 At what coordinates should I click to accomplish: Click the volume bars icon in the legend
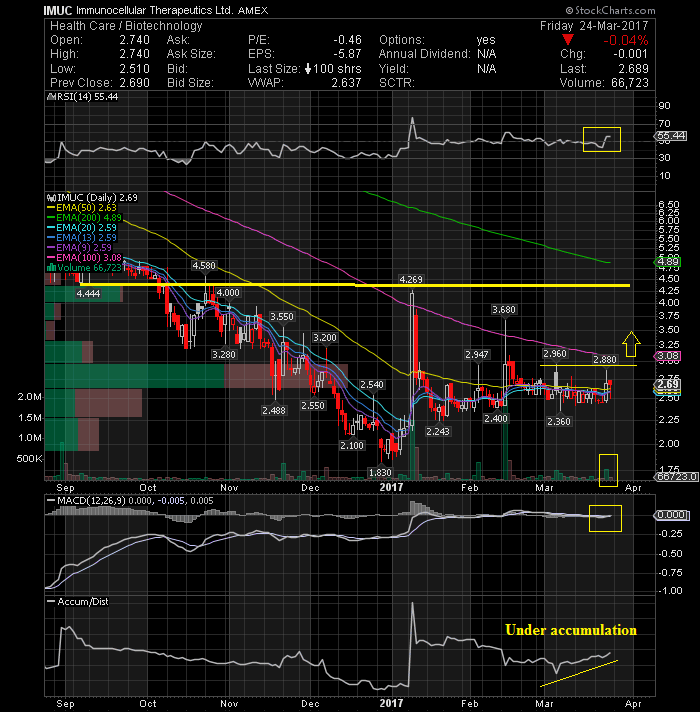pos(51,267)
